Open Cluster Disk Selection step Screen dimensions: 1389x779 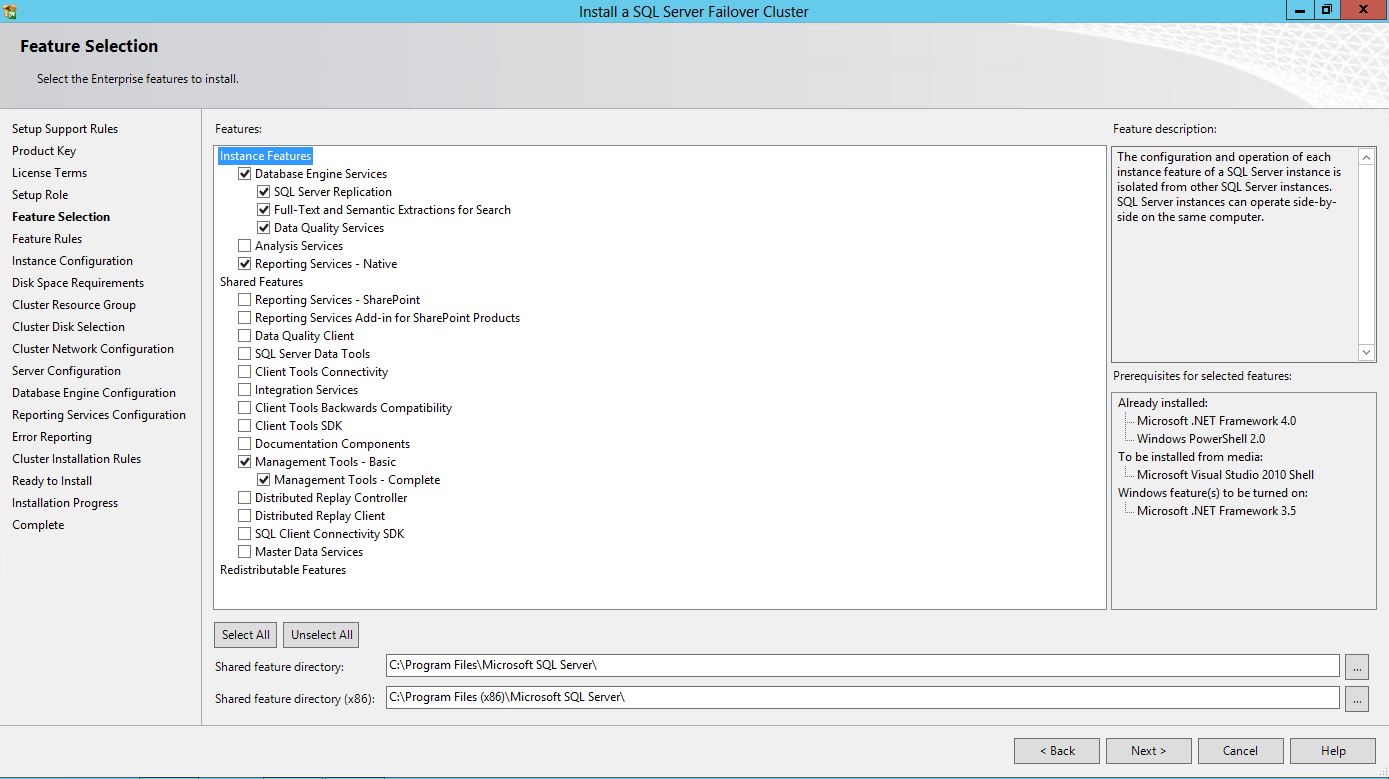[69, 327]
